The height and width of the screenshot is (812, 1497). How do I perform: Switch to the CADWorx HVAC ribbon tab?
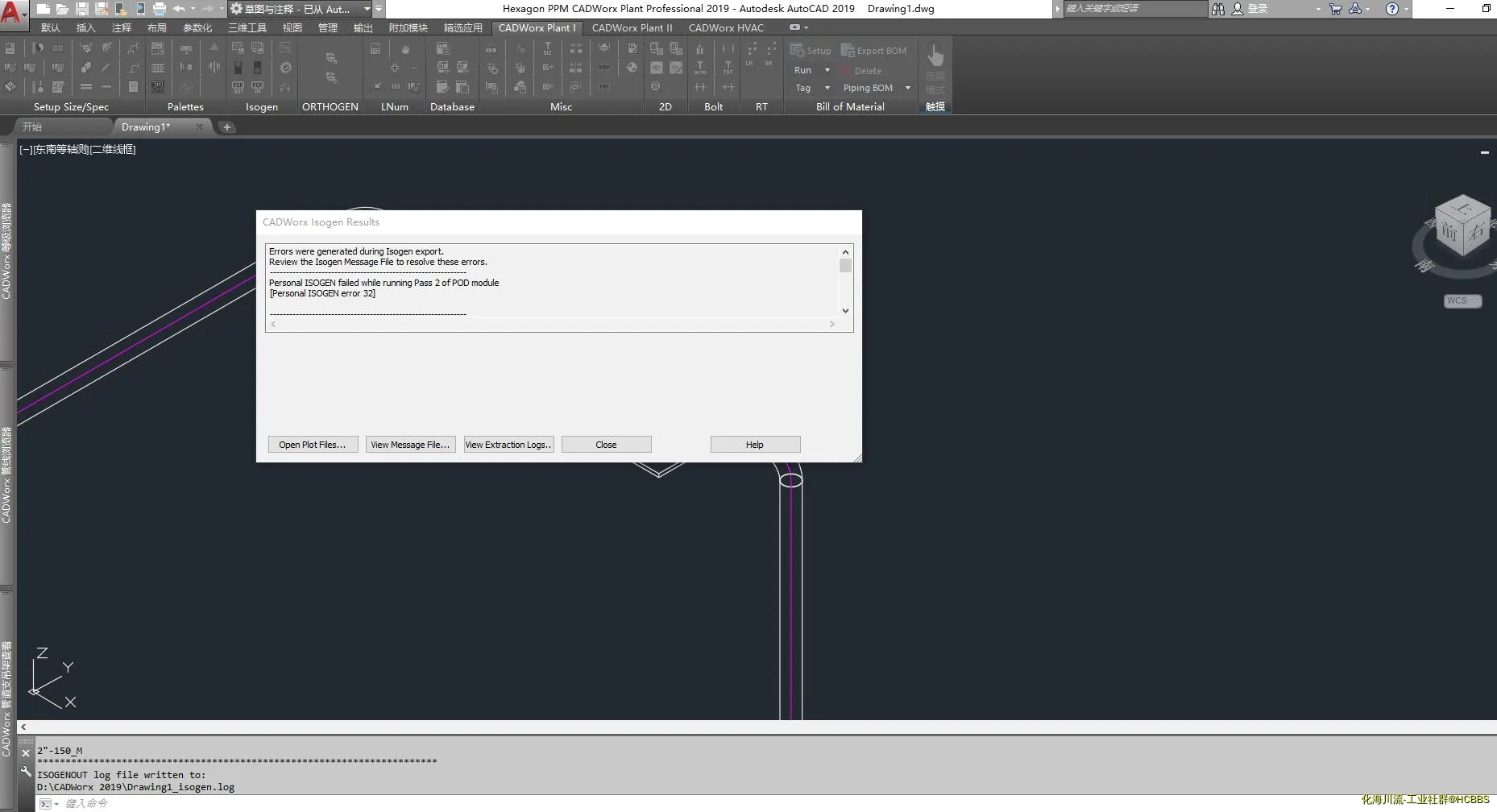[x=726, y=27]
